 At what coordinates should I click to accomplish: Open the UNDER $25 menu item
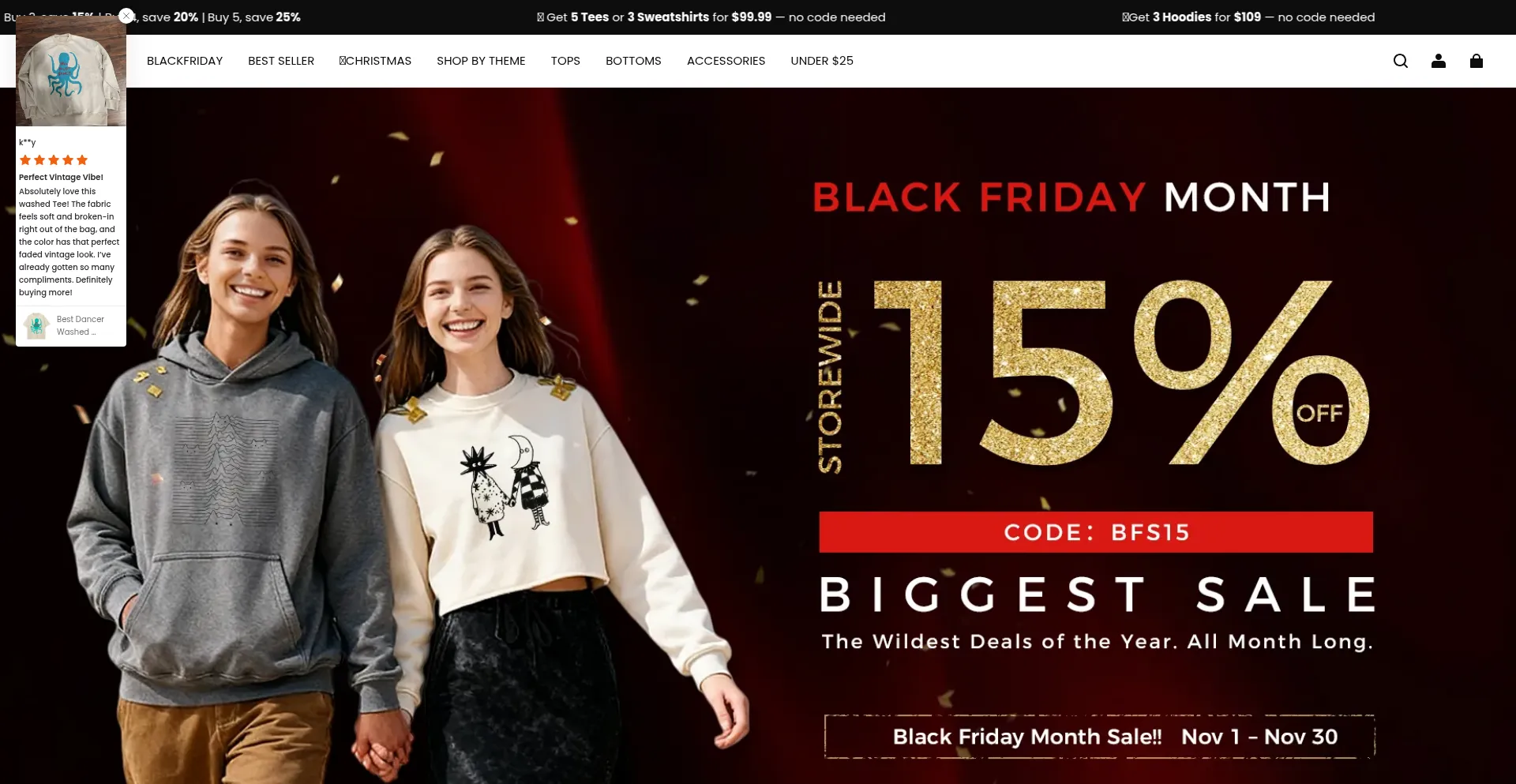822,61
